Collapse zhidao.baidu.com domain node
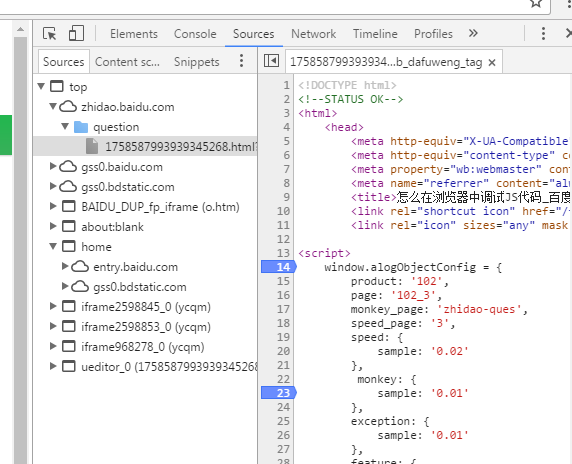Screen dimensions: 572x464 pyautogui.click(x=53, y=106)
